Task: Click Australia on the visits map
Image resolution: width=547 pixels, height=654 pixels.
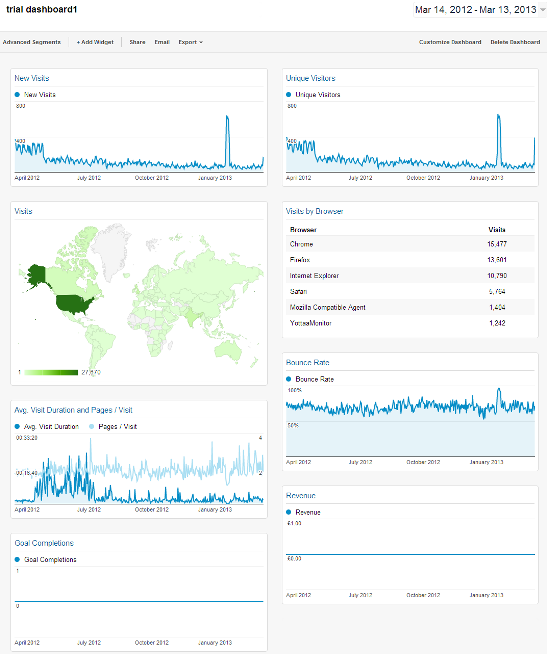Action: tap(228, 350)
